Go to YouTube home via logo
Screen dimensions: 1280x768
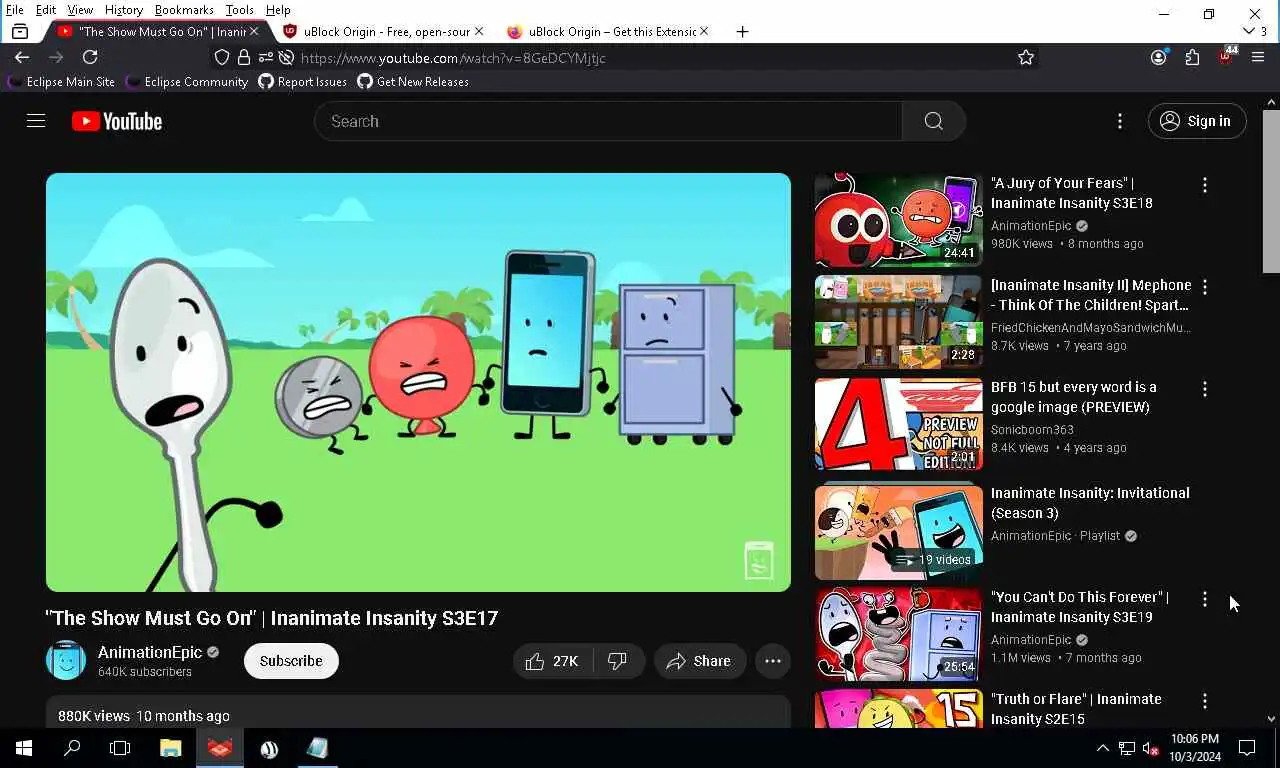coord(117,121)
